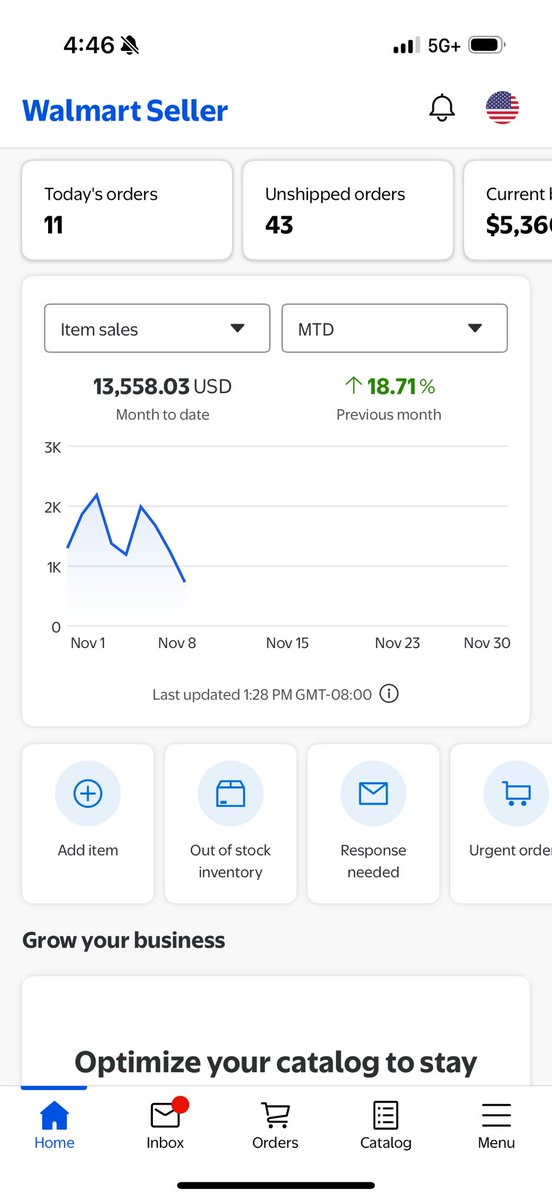This screenshot has width=552, height=1200.
Task: Tap the Previous month caption
Action: click(x=389, y=414)
